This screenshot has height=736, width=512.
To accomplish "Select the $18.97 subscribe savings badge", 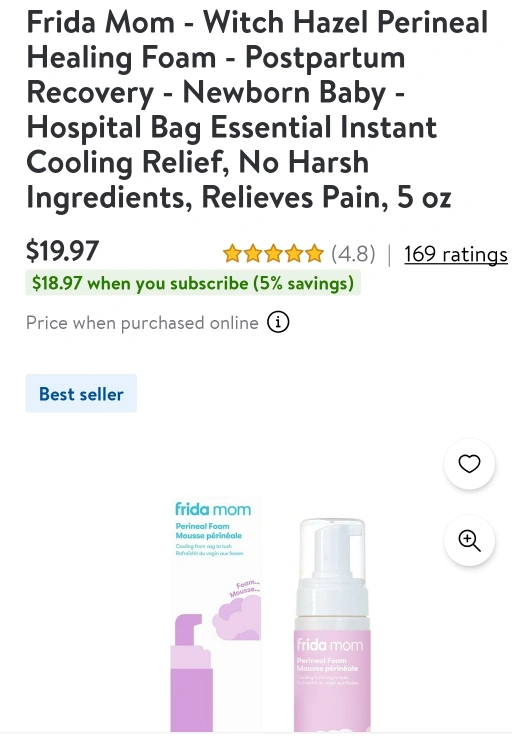I will tap(193, 283).
